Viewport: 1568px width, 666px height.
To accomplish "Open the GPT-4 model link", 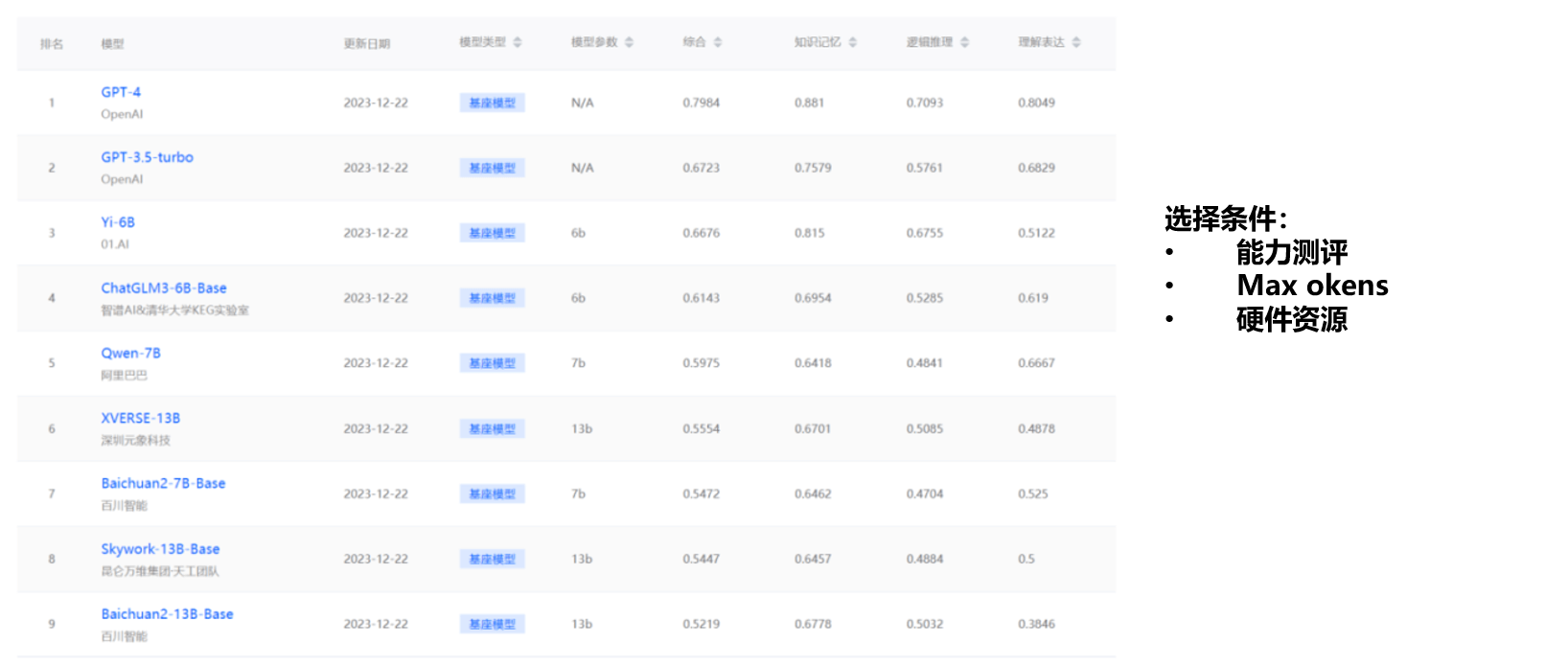I will click(121, 92).
